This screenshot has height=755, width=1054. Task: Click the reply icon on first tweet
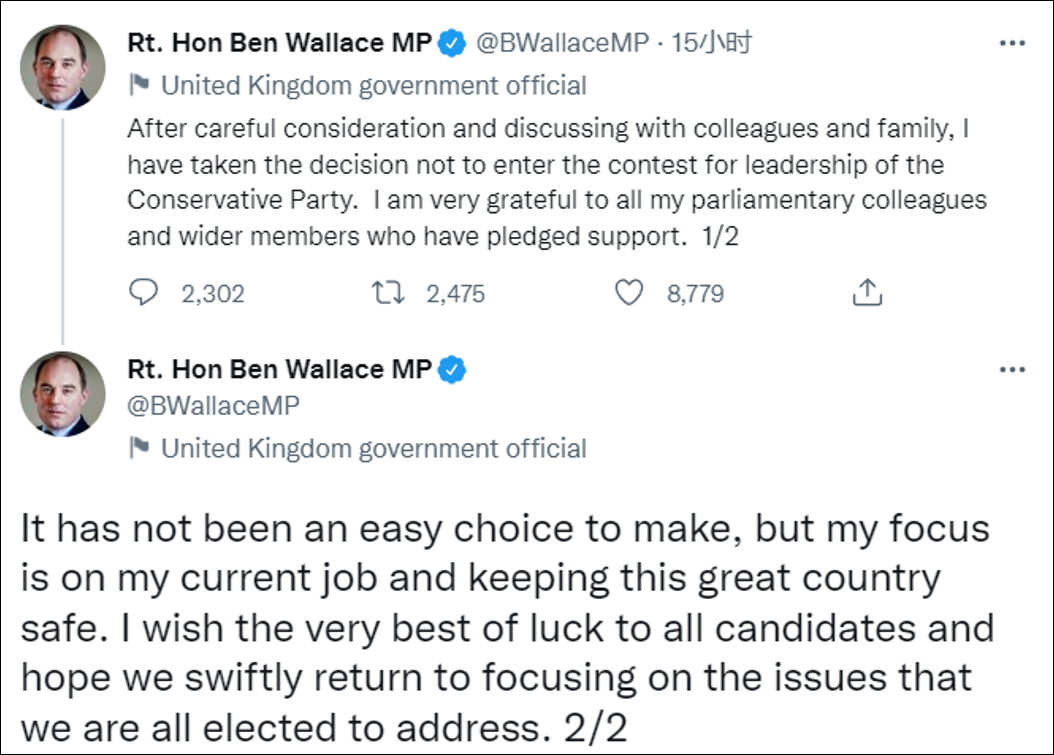(x=146, y=293)
